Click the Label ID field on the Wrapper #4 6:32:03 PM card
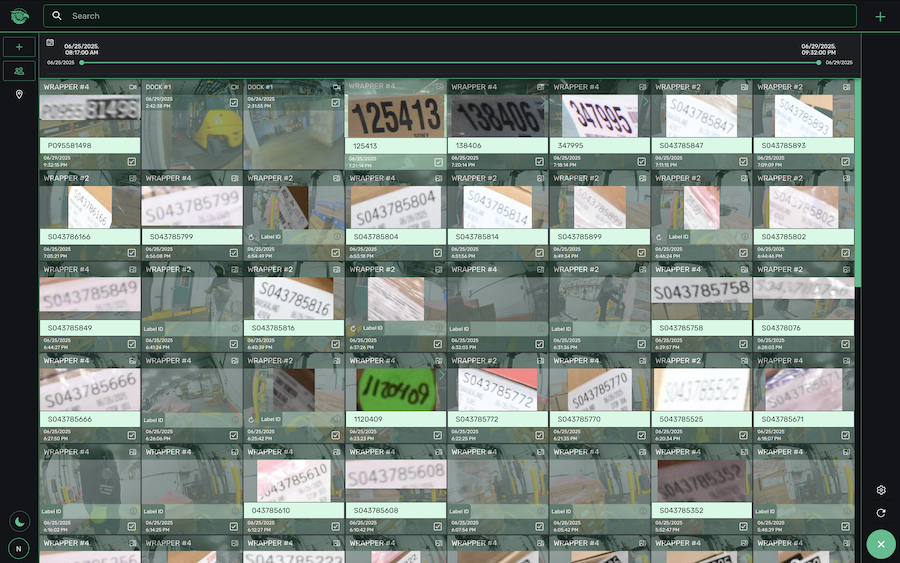The height and width of the screenshot is (563, 900). pyautogui.click(x=498, y=329)
